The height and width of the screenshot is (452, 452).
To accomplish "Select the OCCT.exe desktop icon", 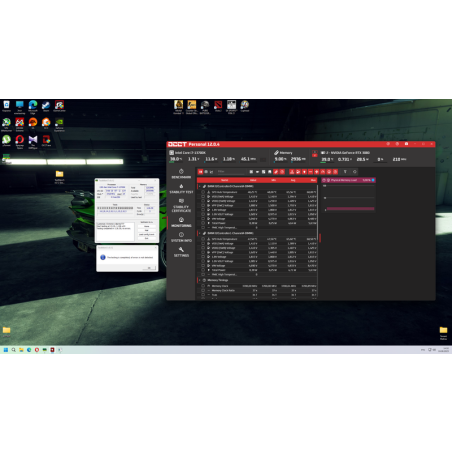I will click(x=46, y=141).
